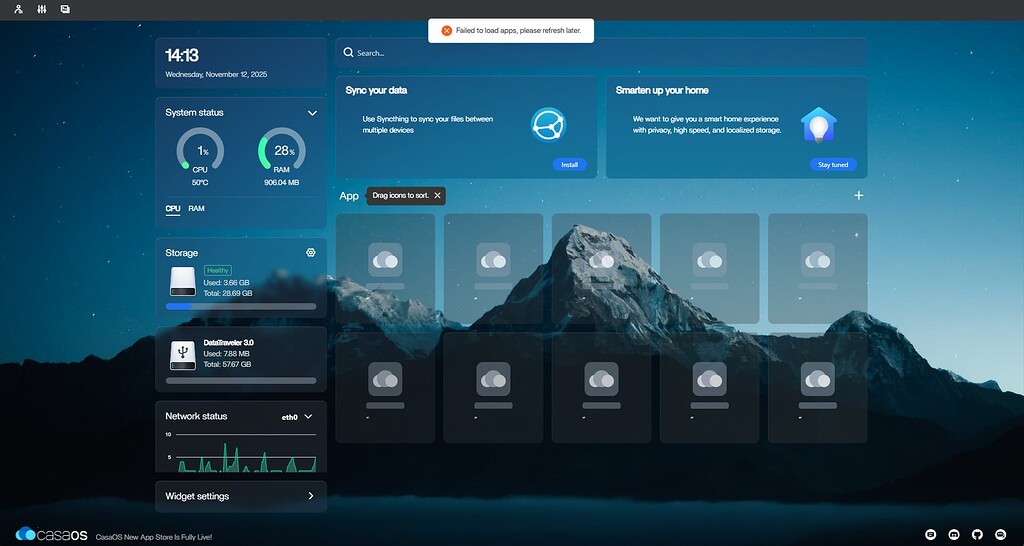Open the settings sliders icon in top bar

[x=42, y=9]
